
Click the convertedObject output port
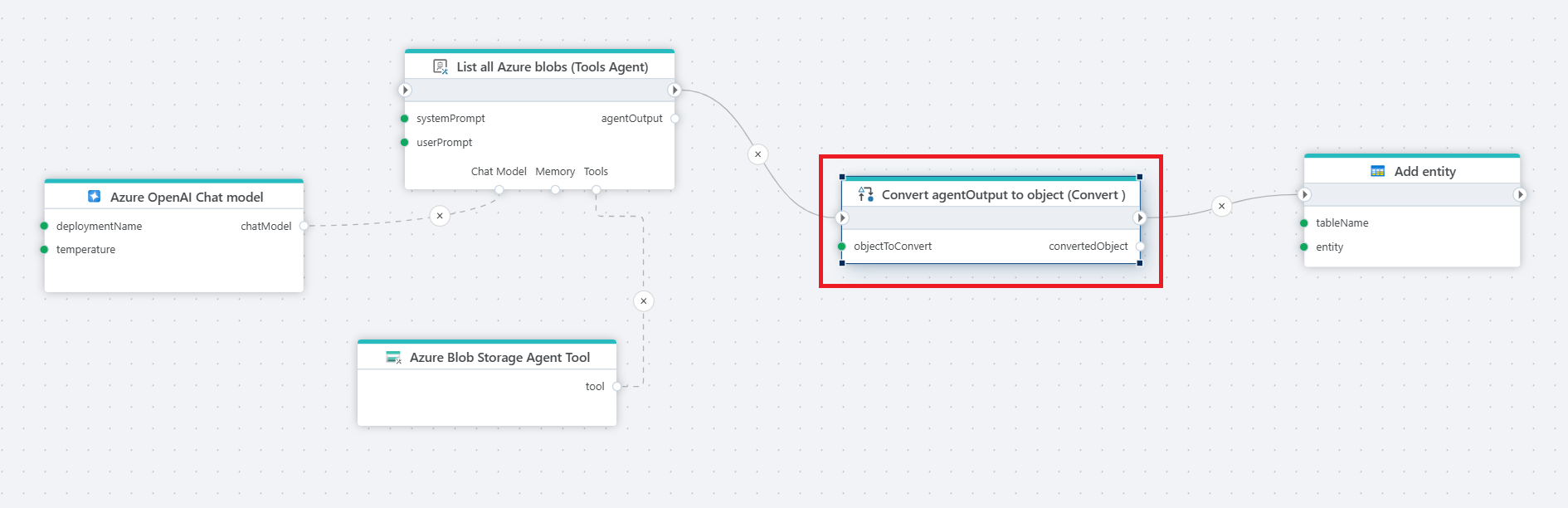[x=1140, y=247]
